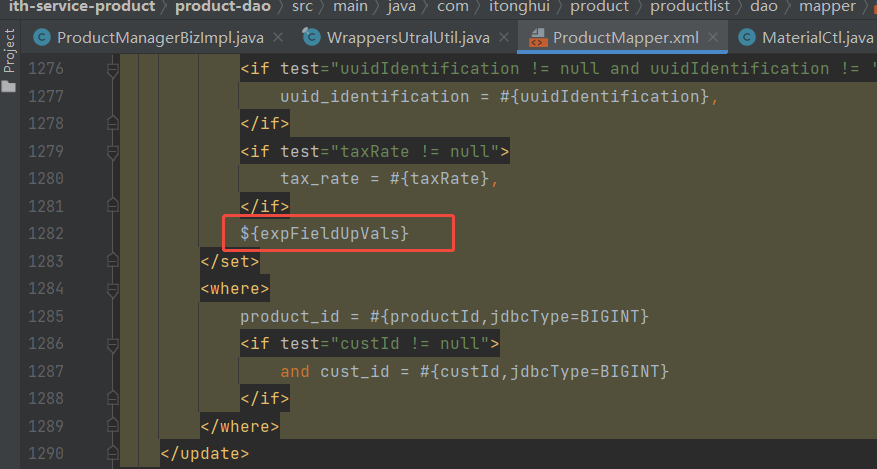Click the </set> closing tag
The width and height of the screenshot is (877, 469).
pos(230,262)
